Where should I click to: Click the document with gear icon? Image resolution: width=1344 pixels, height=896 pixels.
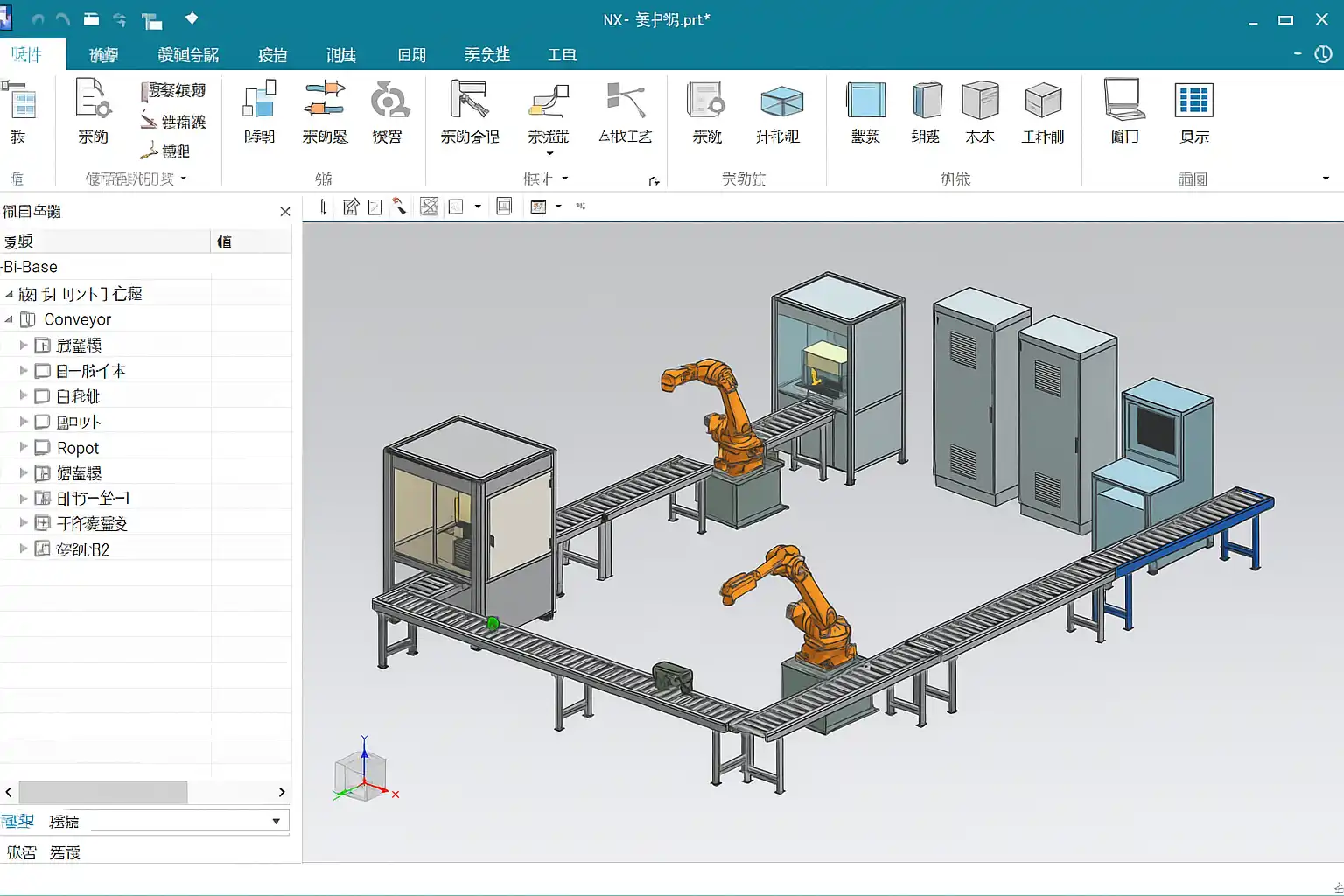click(x=93, y=99)
